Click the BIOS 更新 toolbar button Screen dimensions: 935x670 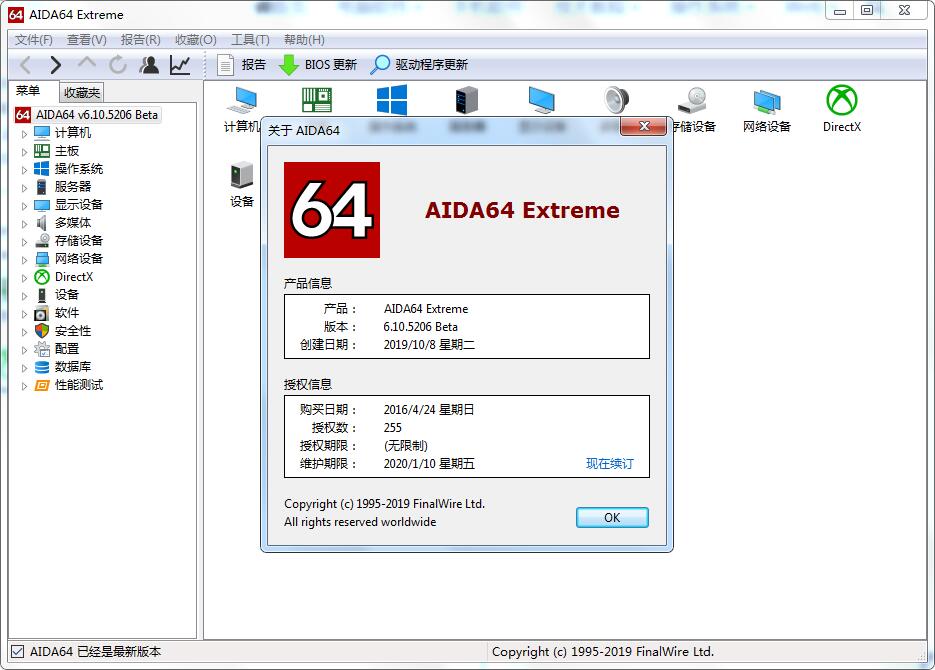pyautogui.click(x=318, y=64)
